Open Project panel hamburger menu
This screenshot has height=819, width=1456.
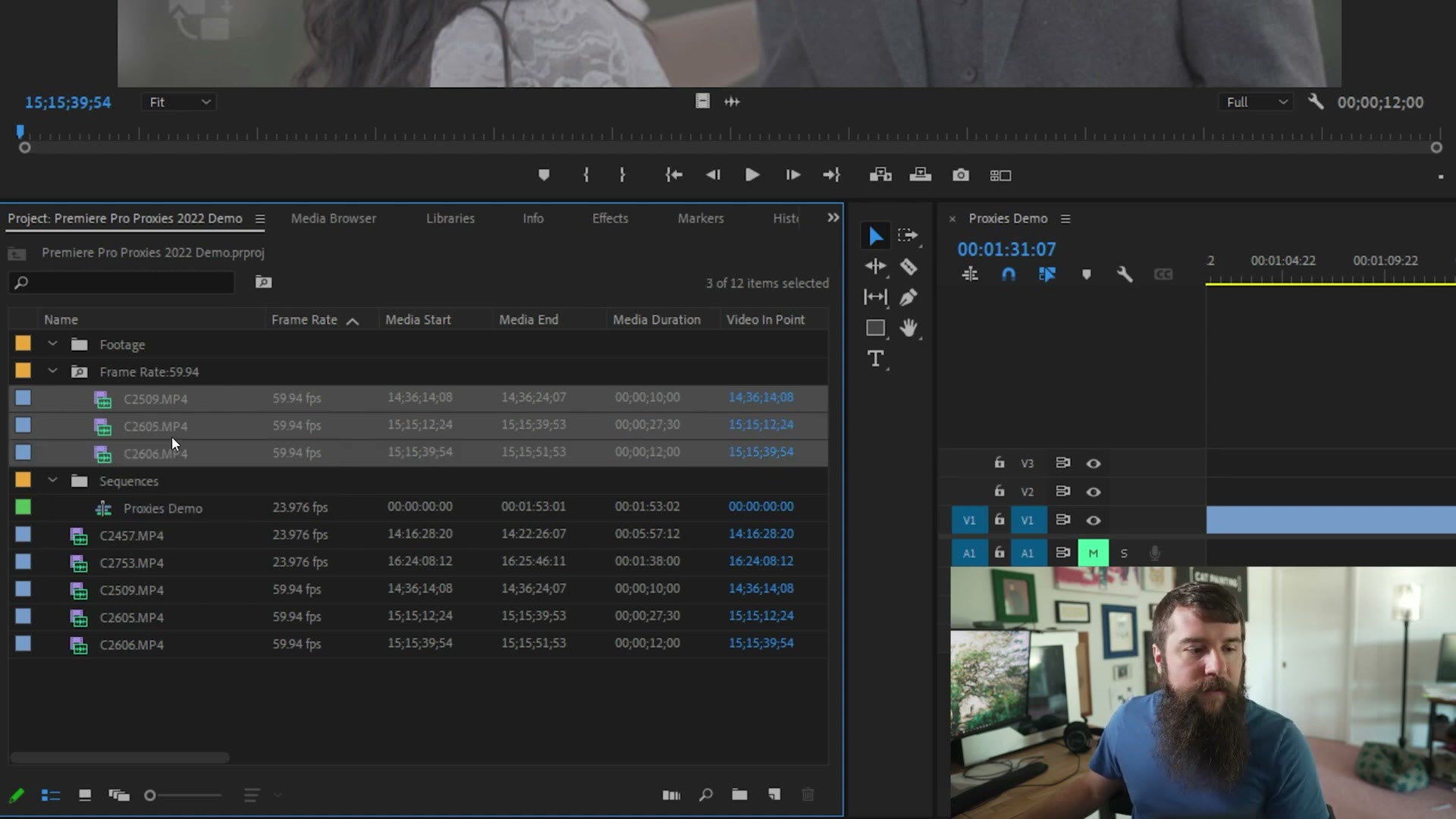260,219
